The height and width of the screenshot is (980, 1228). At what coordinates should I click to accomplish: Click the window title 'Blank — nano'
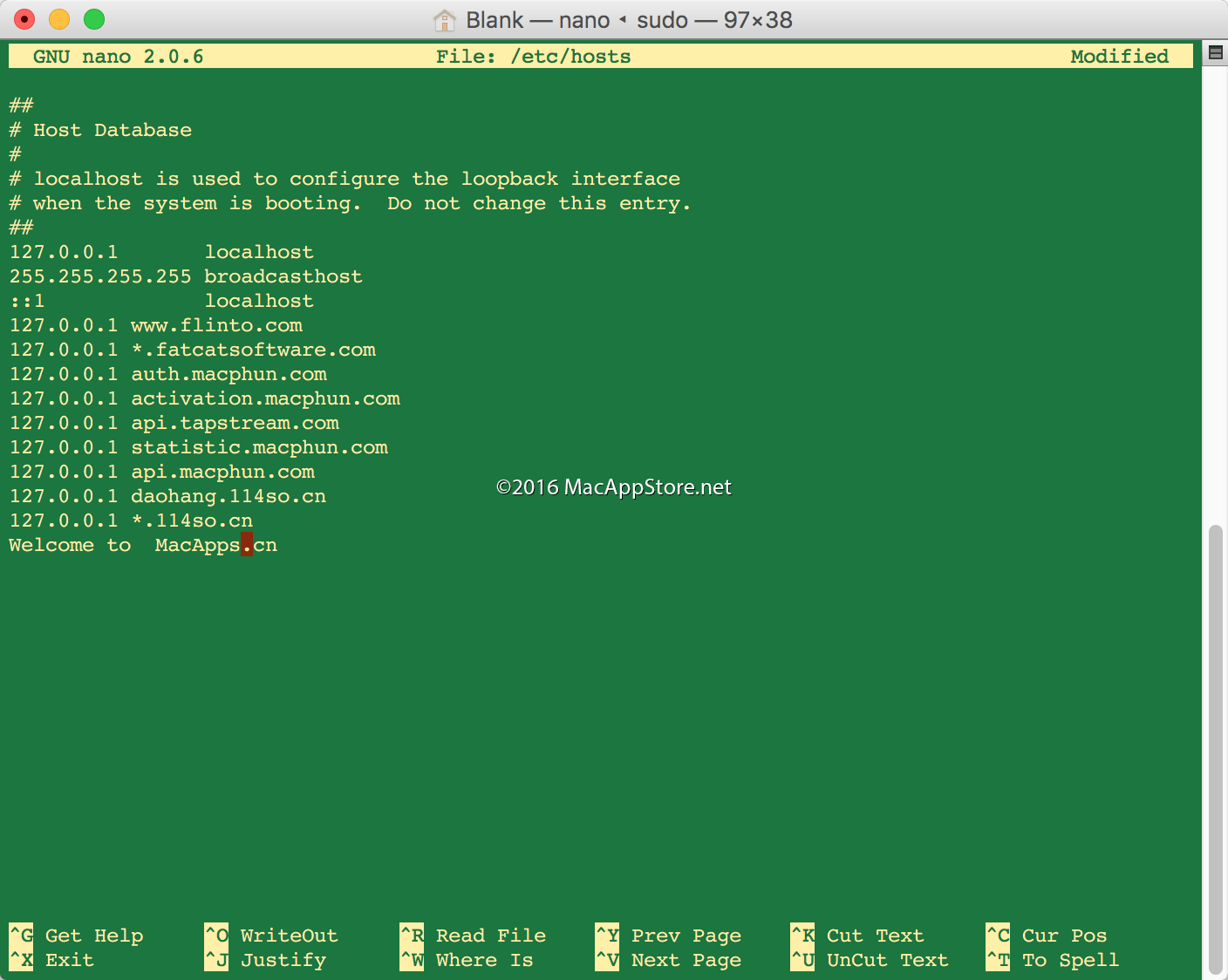click(537, 20)
